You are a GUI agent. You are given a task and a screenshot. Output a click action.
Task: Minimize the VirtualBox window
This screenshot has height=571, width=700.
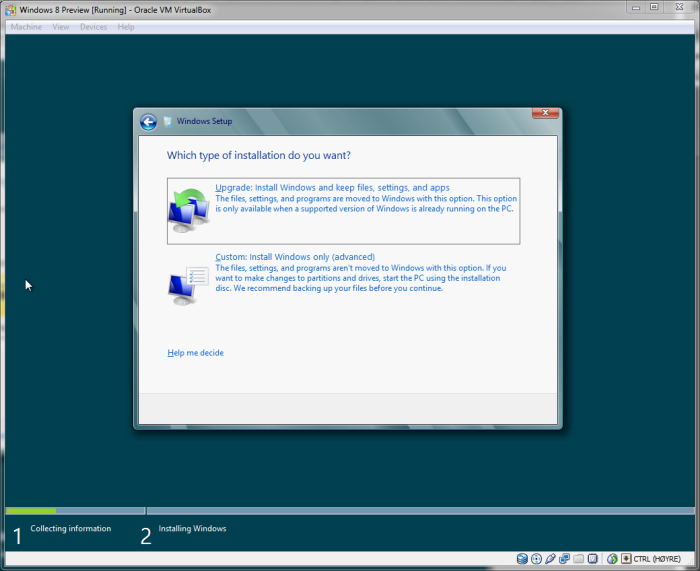tap(636, 8)
